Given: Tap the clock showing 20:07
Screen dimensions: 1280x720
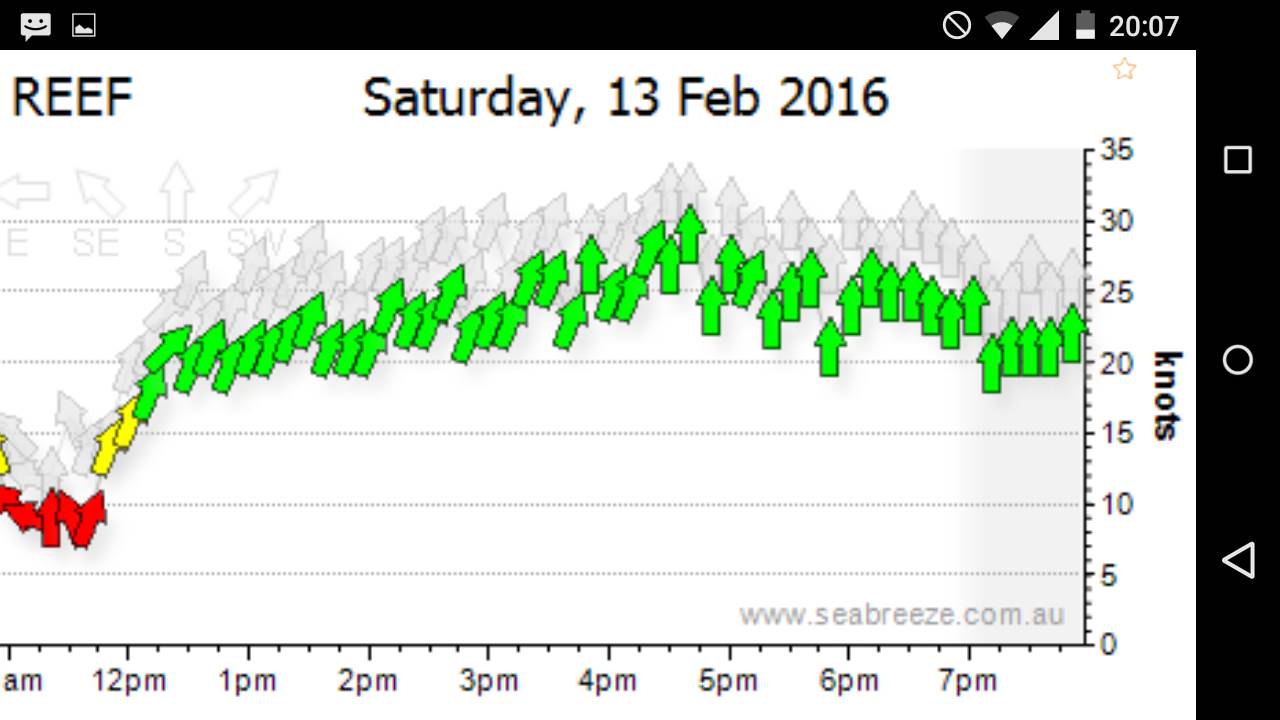Looking at the screenshot, I should 1145,27.
